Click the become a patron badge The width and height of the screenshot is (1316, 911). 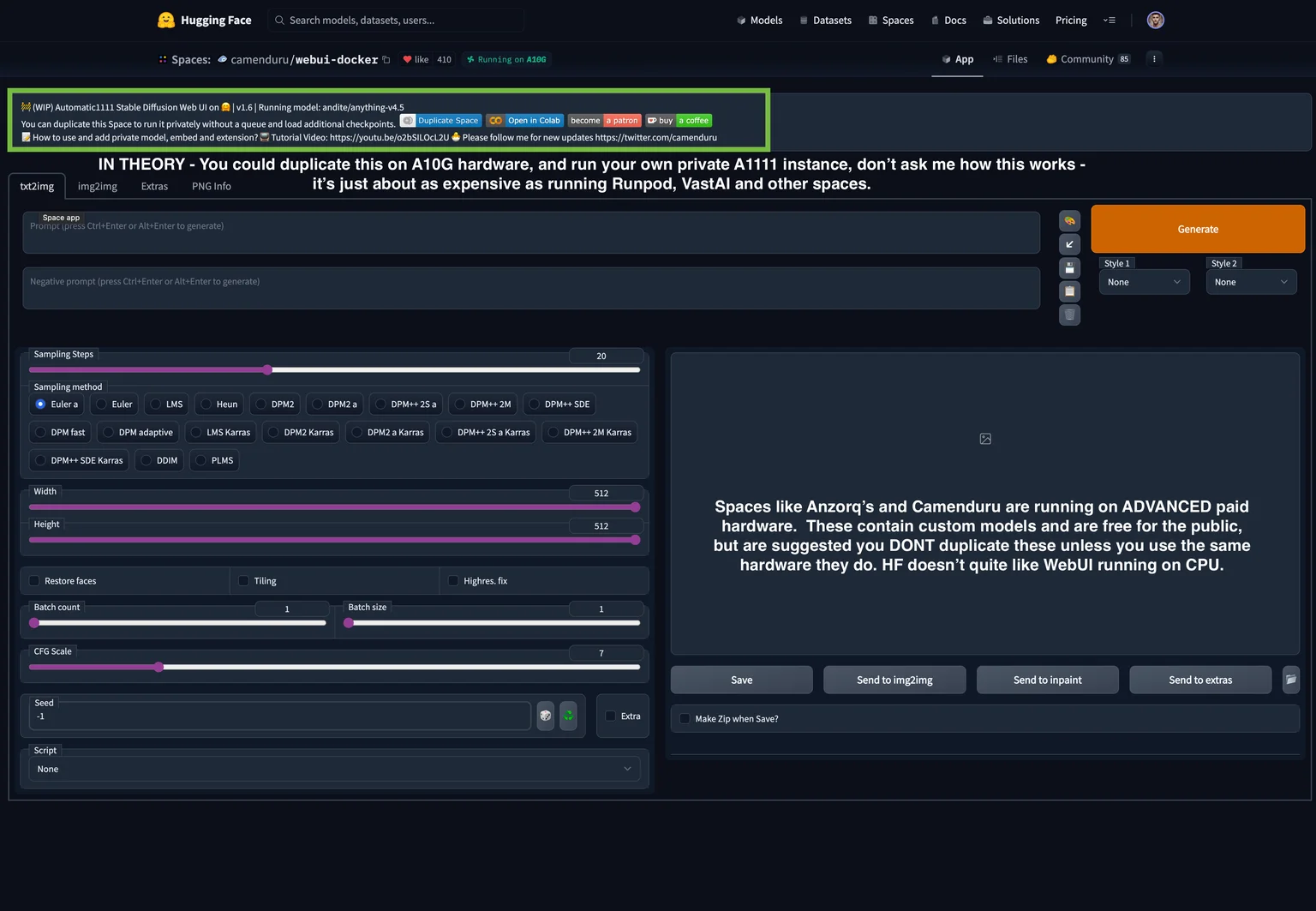[x=604, y=121]
